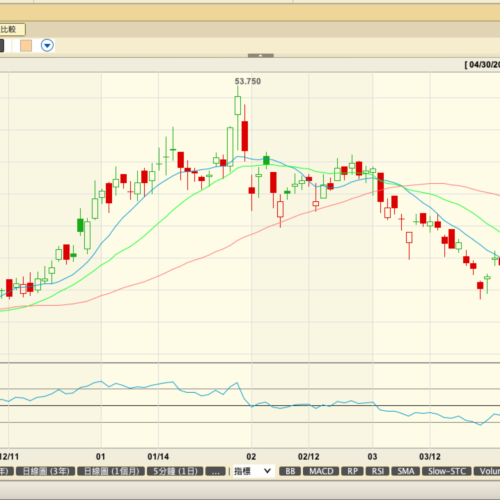This screenshot has height=500, width=500.
Task: Select the 日線圖 (1個月) chart period
Action: click(111, 471)
